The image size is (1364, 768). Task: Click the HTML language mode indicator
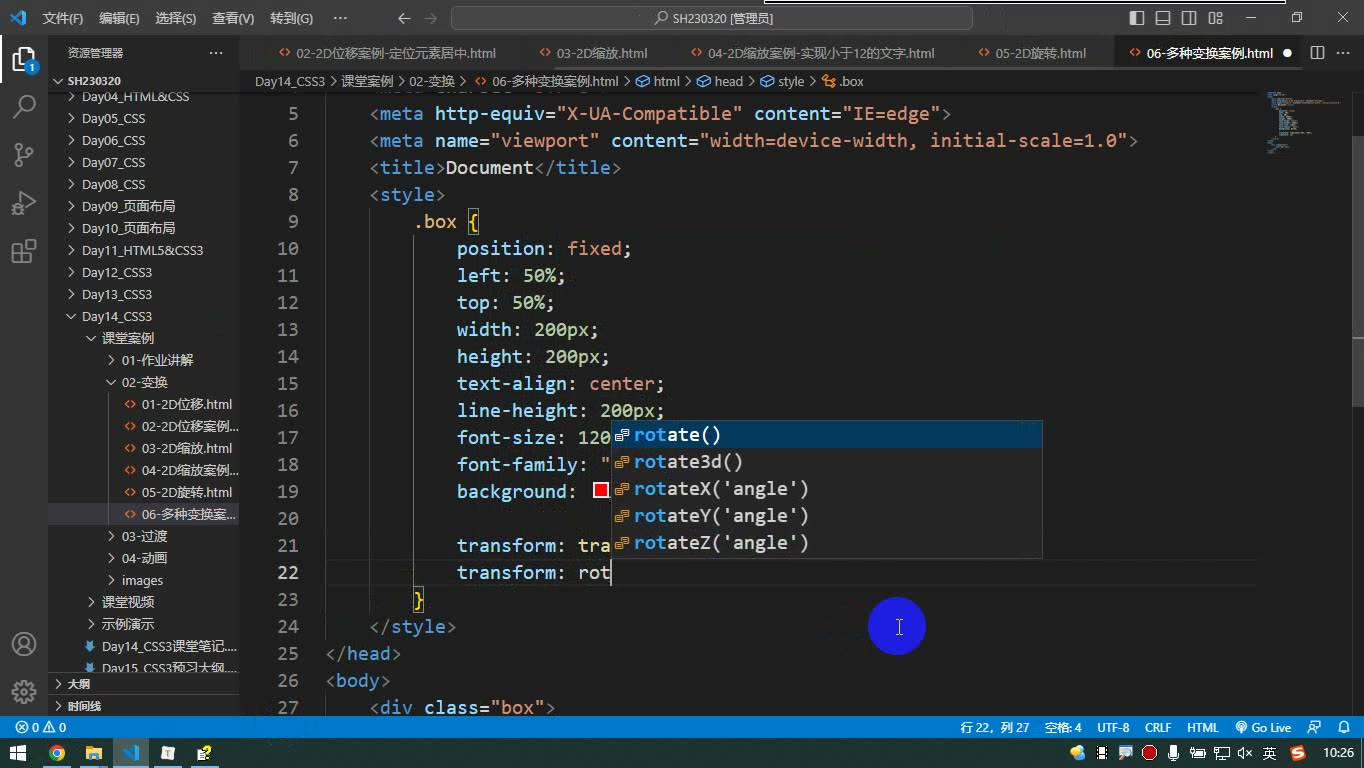[1203, 728]
